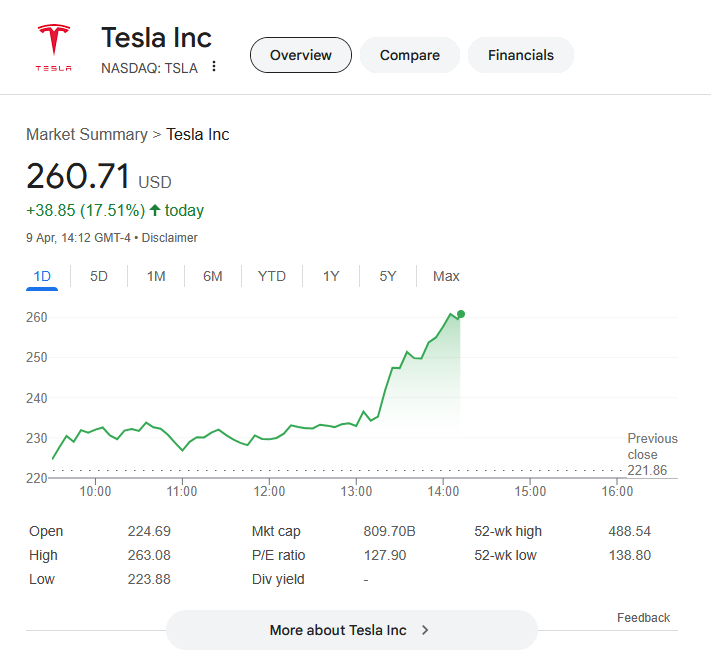
Task: Click the green current price dot on chart
Action: point(461,314)
